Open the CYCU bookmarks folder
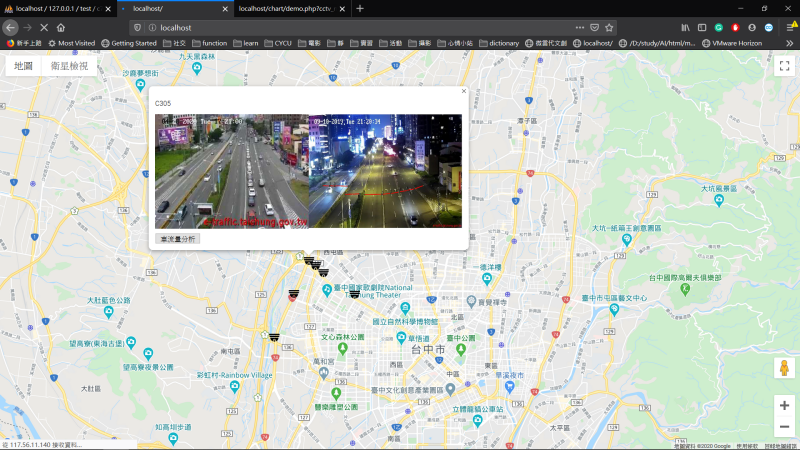The height and width of the screenshot is (450, 800). click(x=278, y=43)
